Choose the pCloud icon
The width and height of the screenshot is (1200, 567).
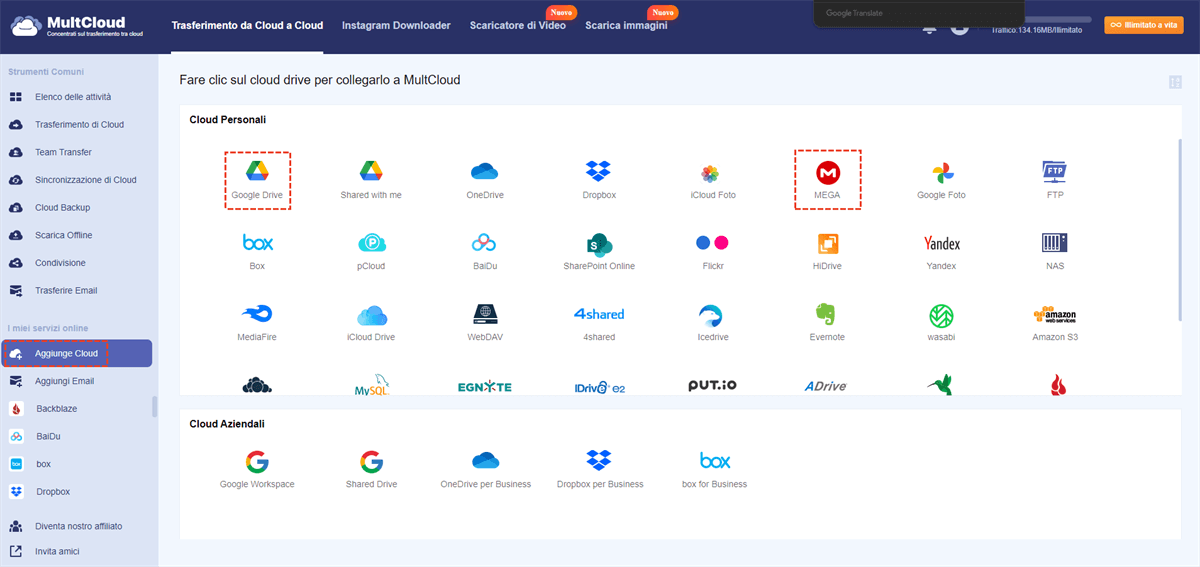pyautogui.click(x=371, y=243)
